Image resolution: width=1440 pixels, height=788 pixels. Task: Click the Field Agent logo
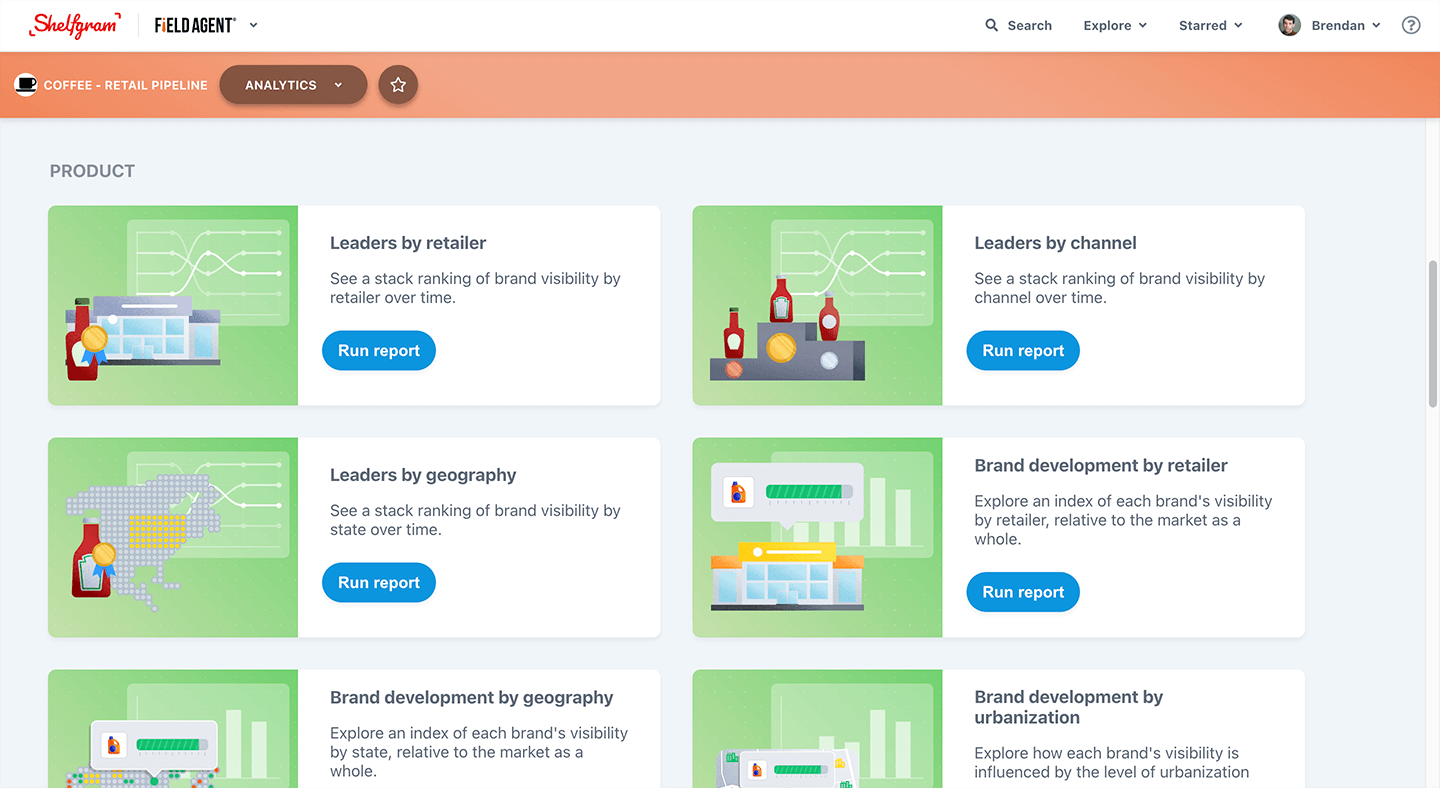(x=195, y=25)
